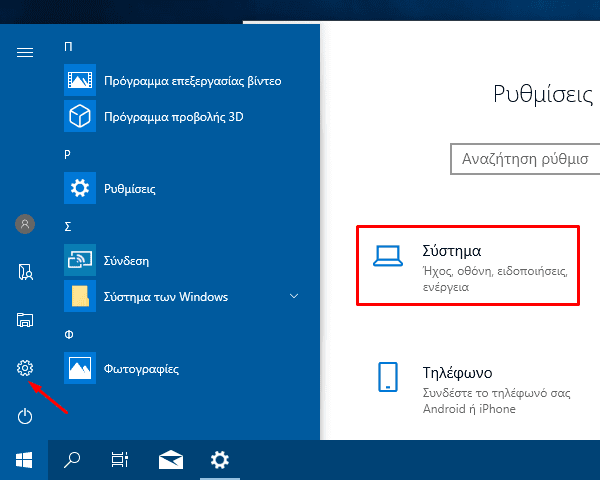The image size is (600, 480).
Task: Click the Ρυθμίσεις window heading
Action: point(543,94)
